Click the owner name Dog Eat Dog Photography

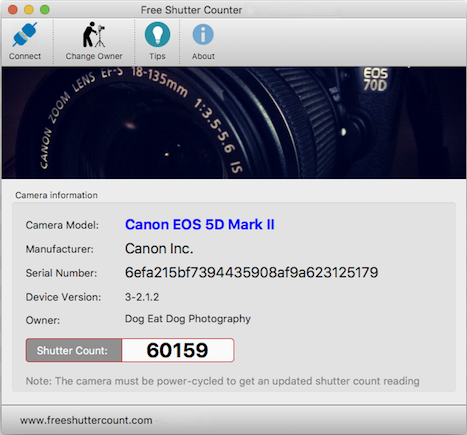click(x=188, y=319)
